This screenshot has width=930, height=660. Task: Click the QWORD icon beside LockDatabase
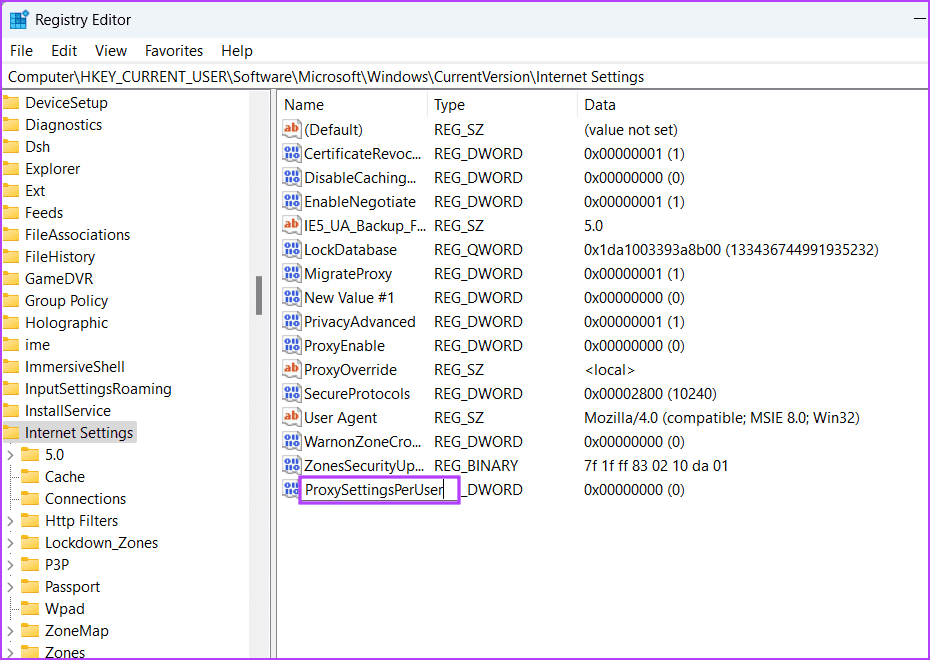291,249
